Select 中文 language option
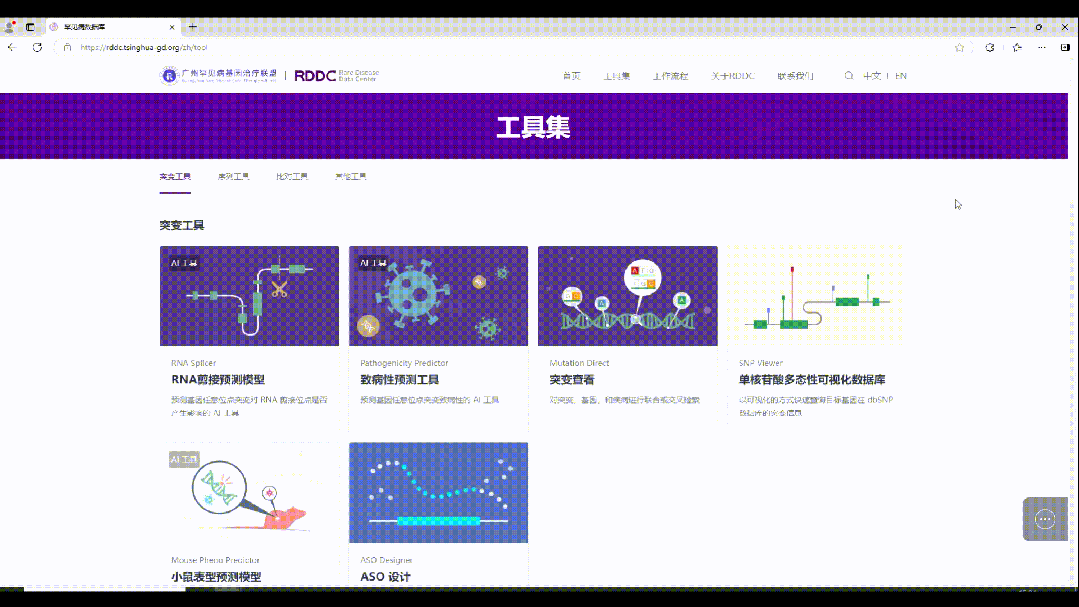The width and height of the screenshot is (1079, 607). click(872, 76)
